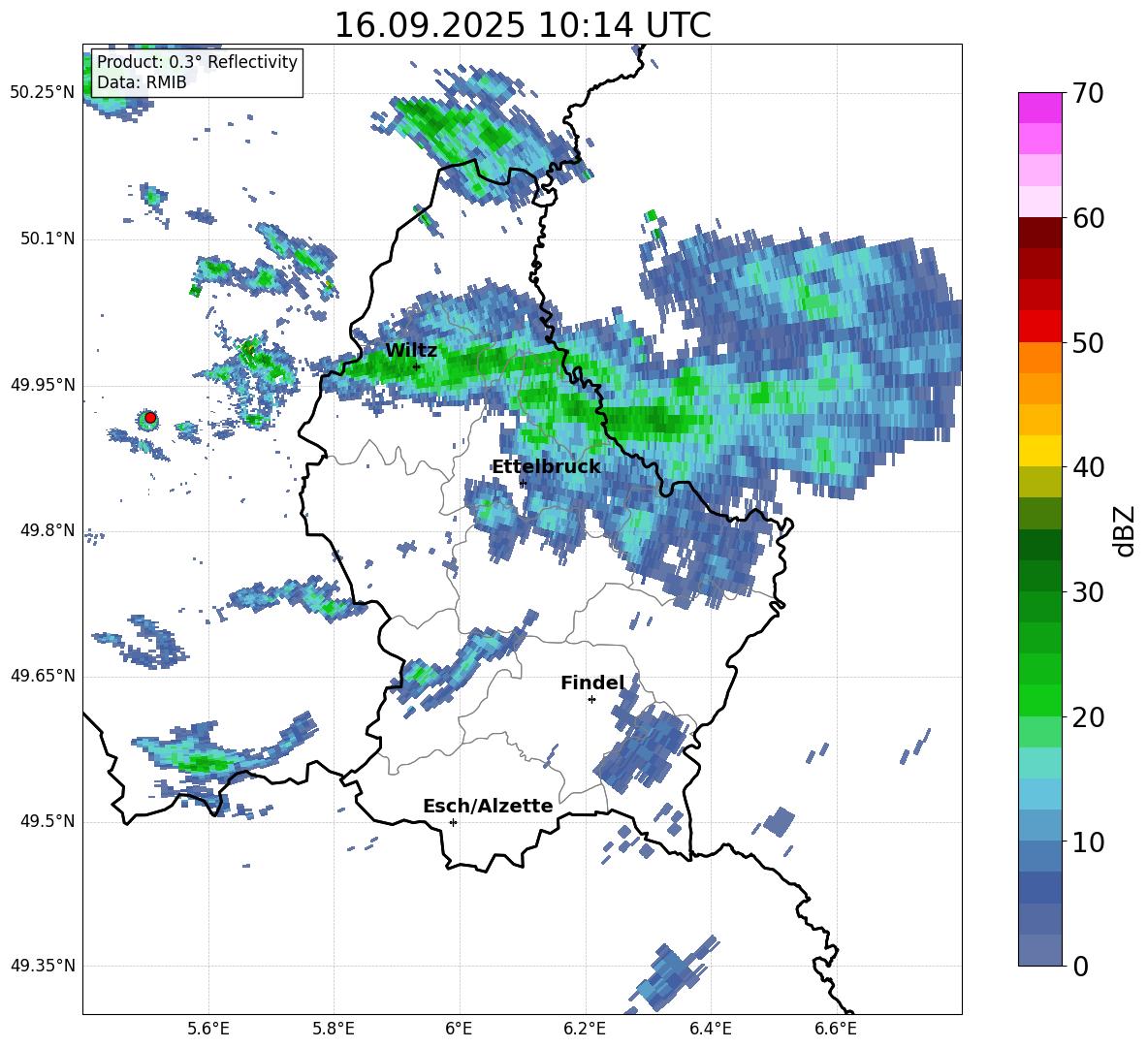Click the Ettelbruck station cross marker
Screen dimensions: 1148x1048
point(523,483)
